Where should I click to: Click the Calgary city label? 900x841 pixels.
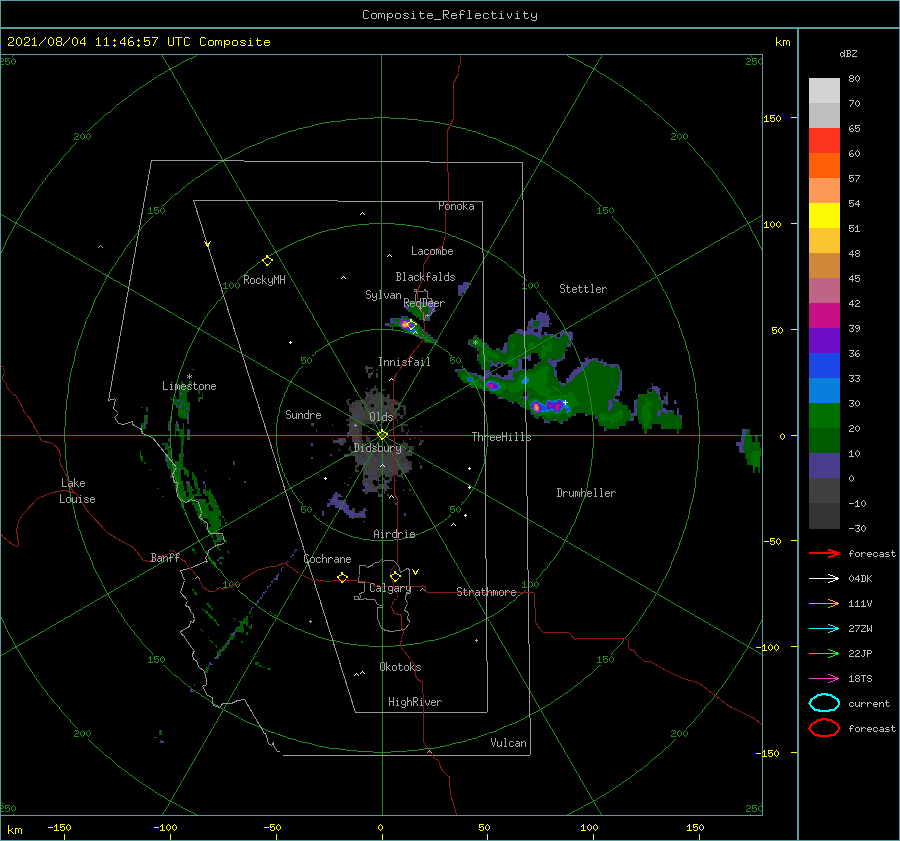pyautogui.click(x=390, y=588)
